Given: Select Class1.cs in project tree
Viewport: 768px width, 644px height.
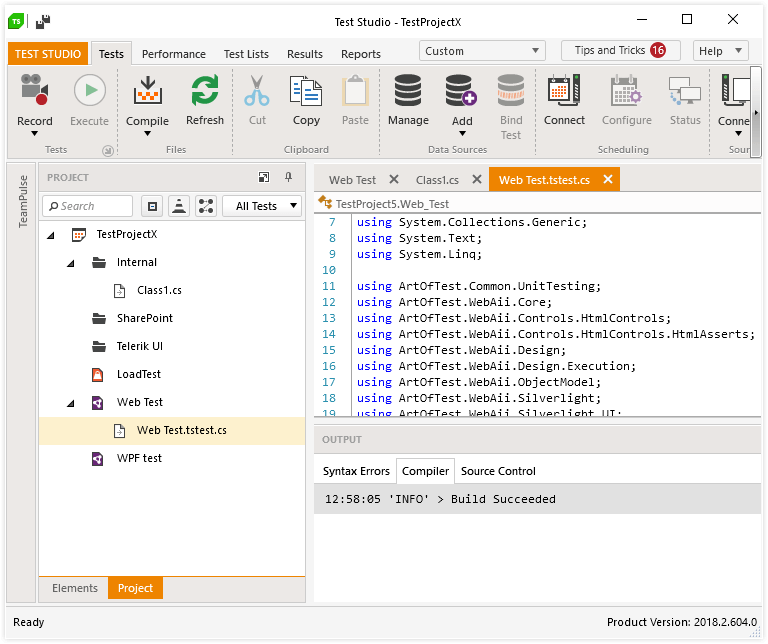Looking at the screenshot, I should (x=159, y=291).
